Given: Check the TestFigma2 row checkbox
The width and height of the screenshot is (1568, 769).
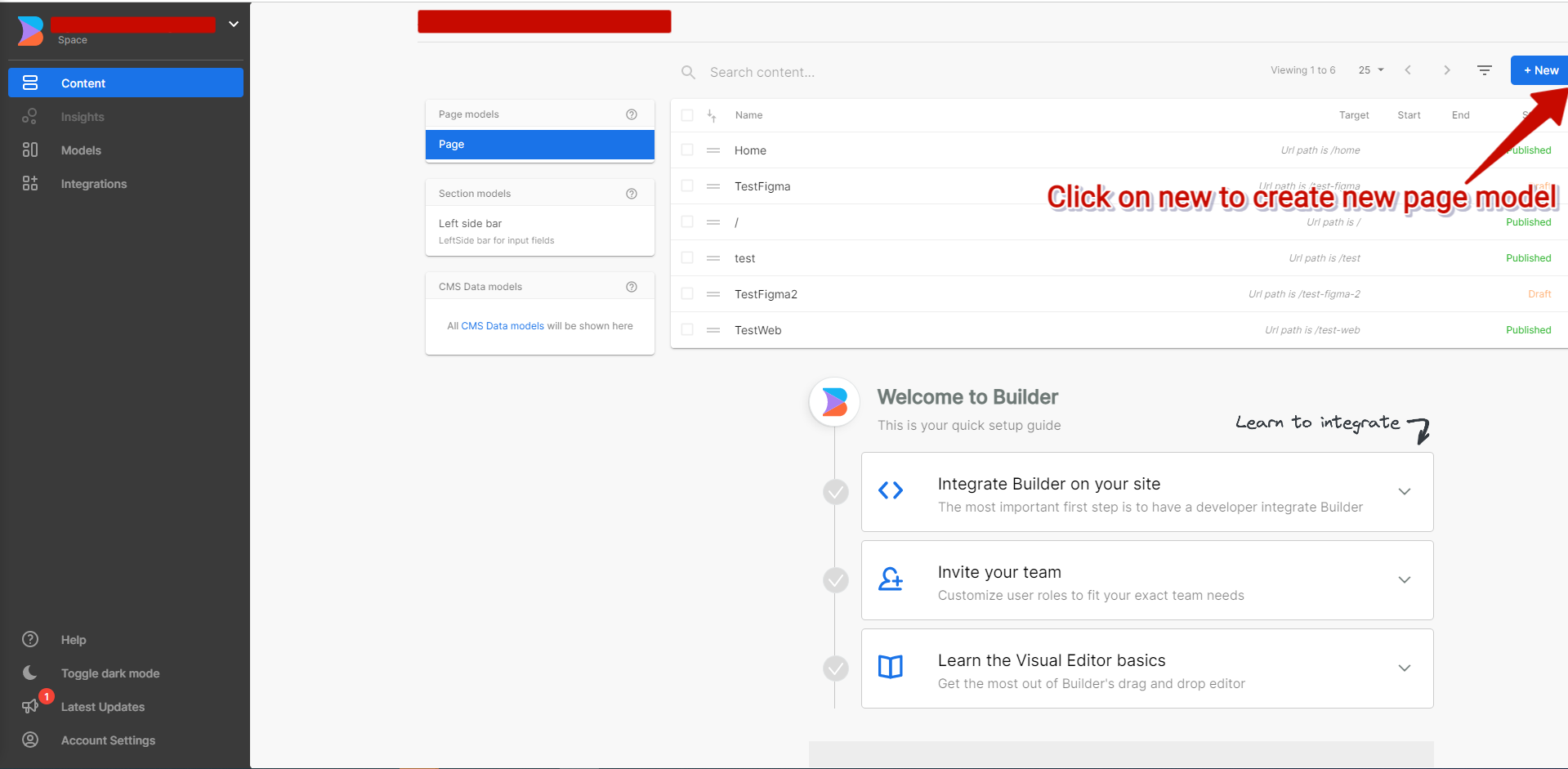Looking at the screenshot, I should [687, 293].
